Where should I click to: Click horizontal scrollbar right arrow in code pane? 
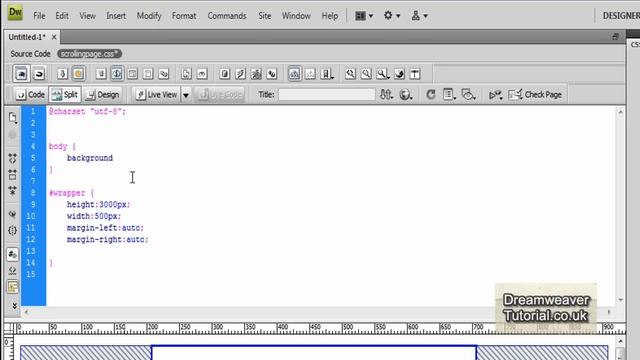tap(609, 312)
